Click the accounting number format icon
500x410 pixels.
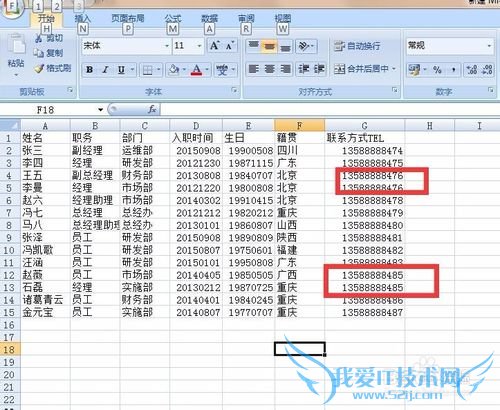414,70
